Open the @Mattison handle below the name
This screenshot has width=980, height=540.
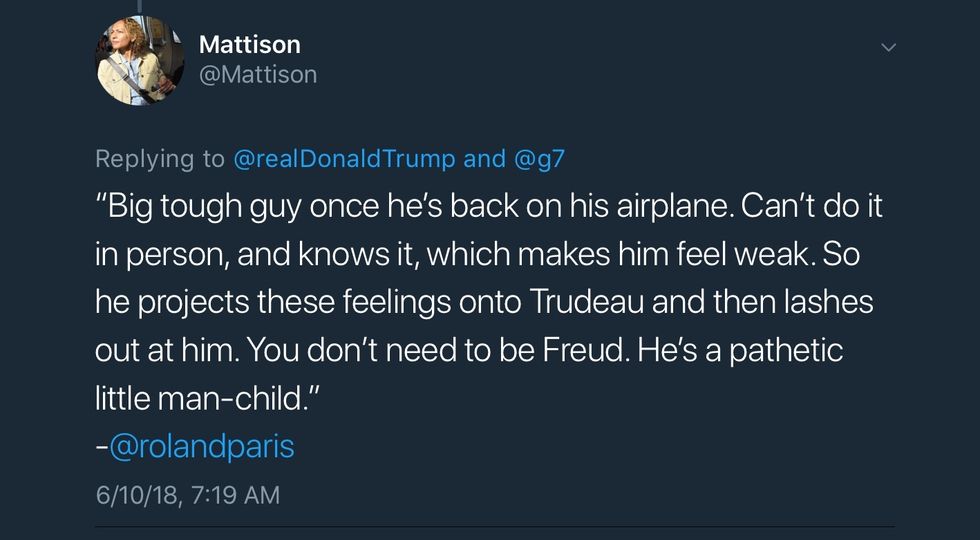(x=258, y=75)
